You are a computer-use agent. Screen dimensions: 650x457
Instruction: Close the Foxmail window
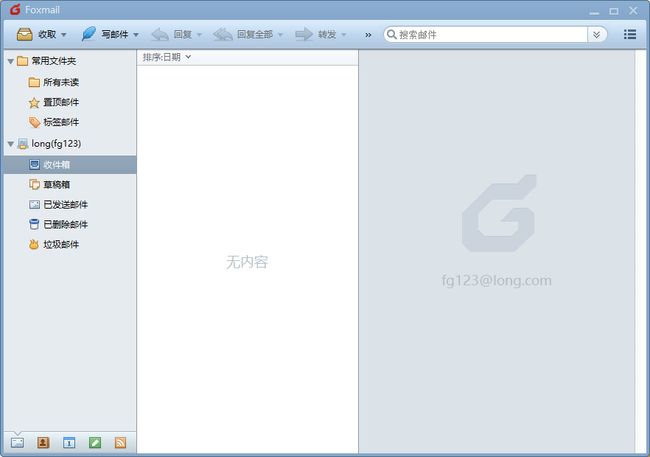[633, 10]
